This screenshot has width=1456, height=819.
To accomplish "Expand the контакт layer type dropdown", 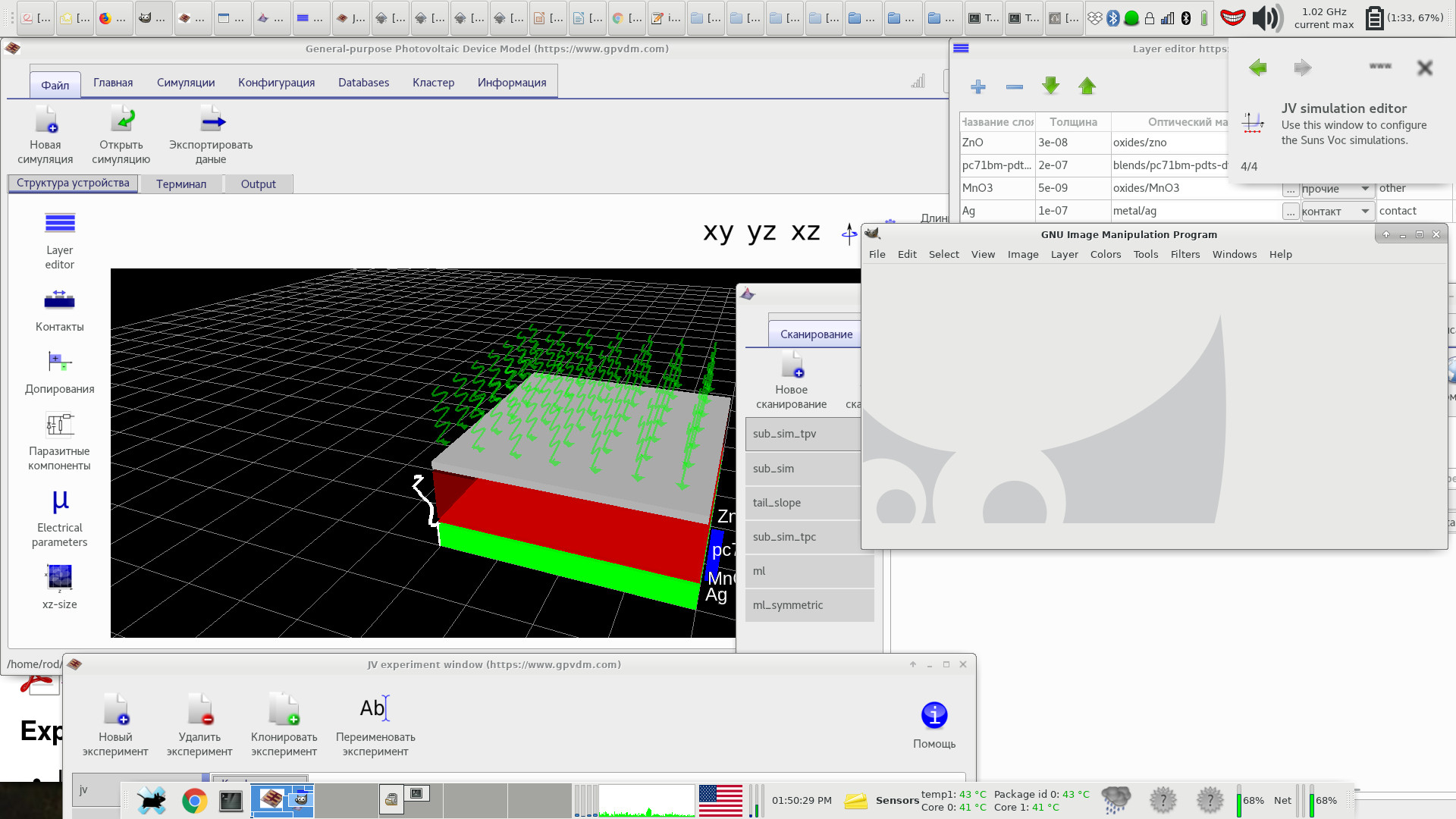I will [1338, 212].
